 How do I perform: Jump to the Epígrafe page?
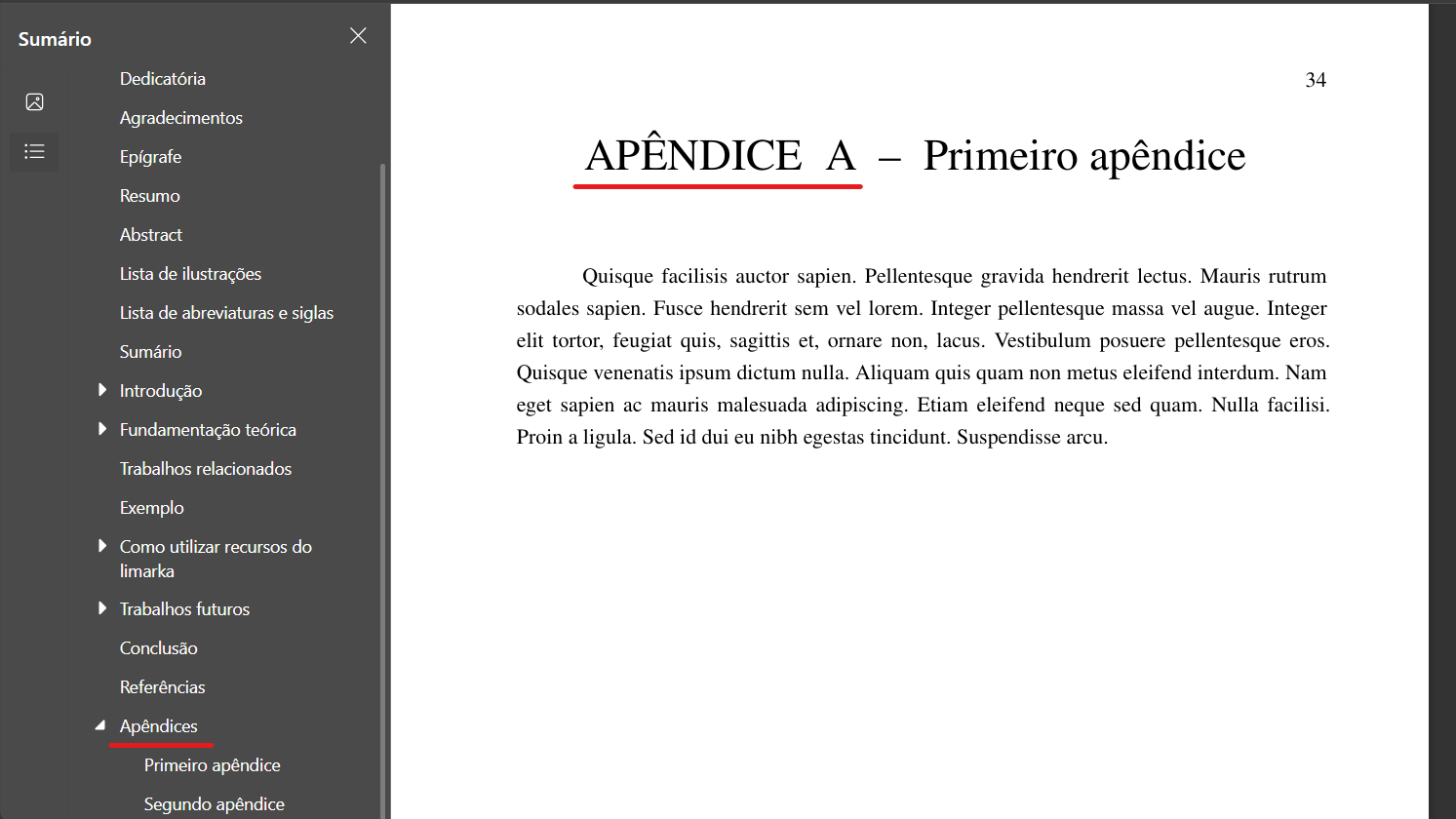coord(148,156)
